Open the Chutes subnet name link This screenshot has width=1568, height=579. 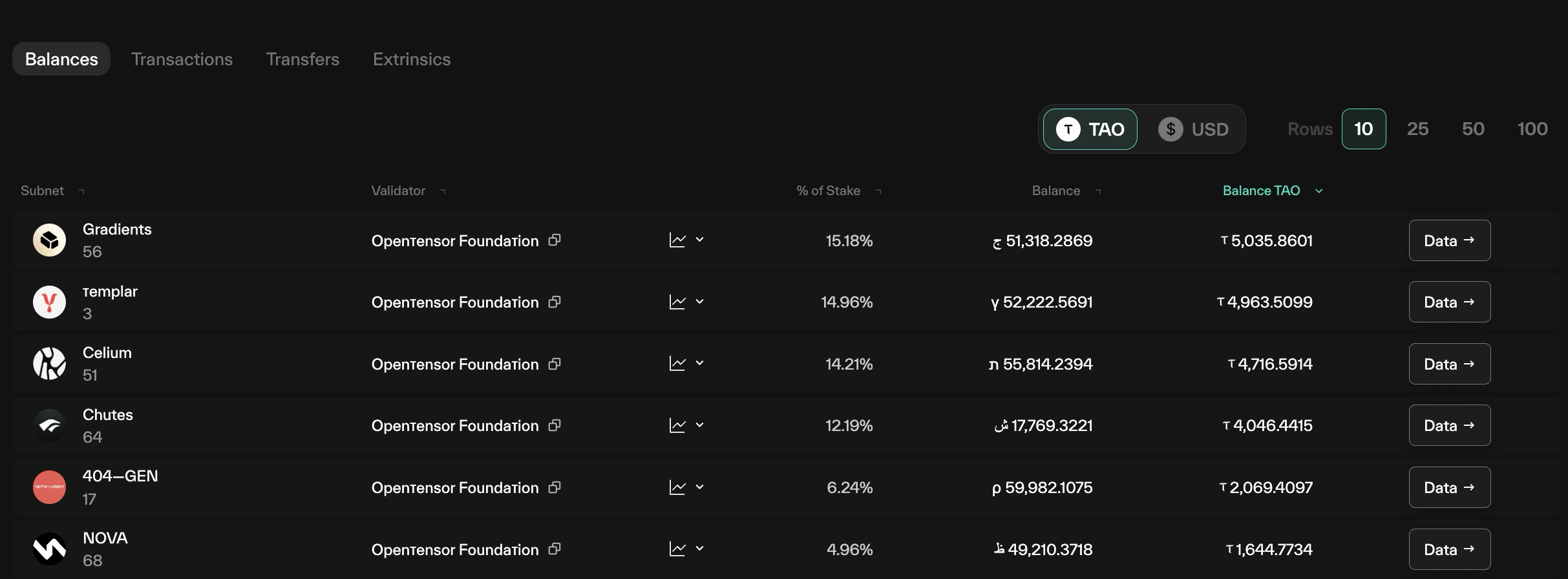coord(108,415)
